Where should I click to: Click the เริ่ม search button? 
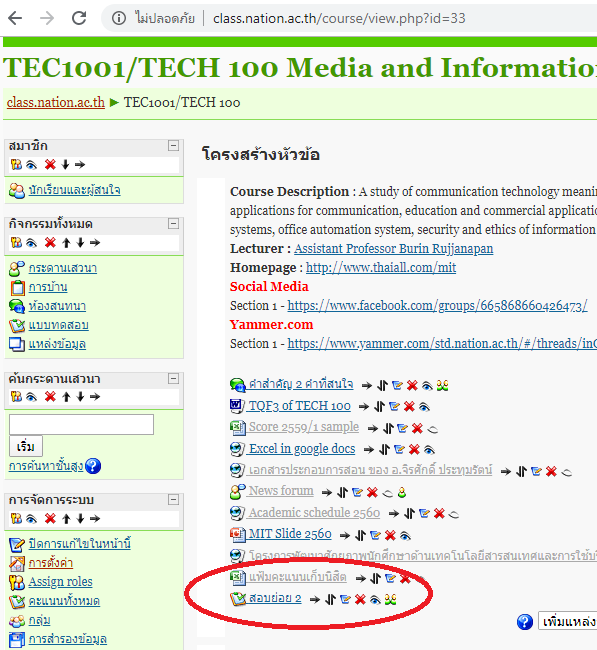[x=26, y=446]
